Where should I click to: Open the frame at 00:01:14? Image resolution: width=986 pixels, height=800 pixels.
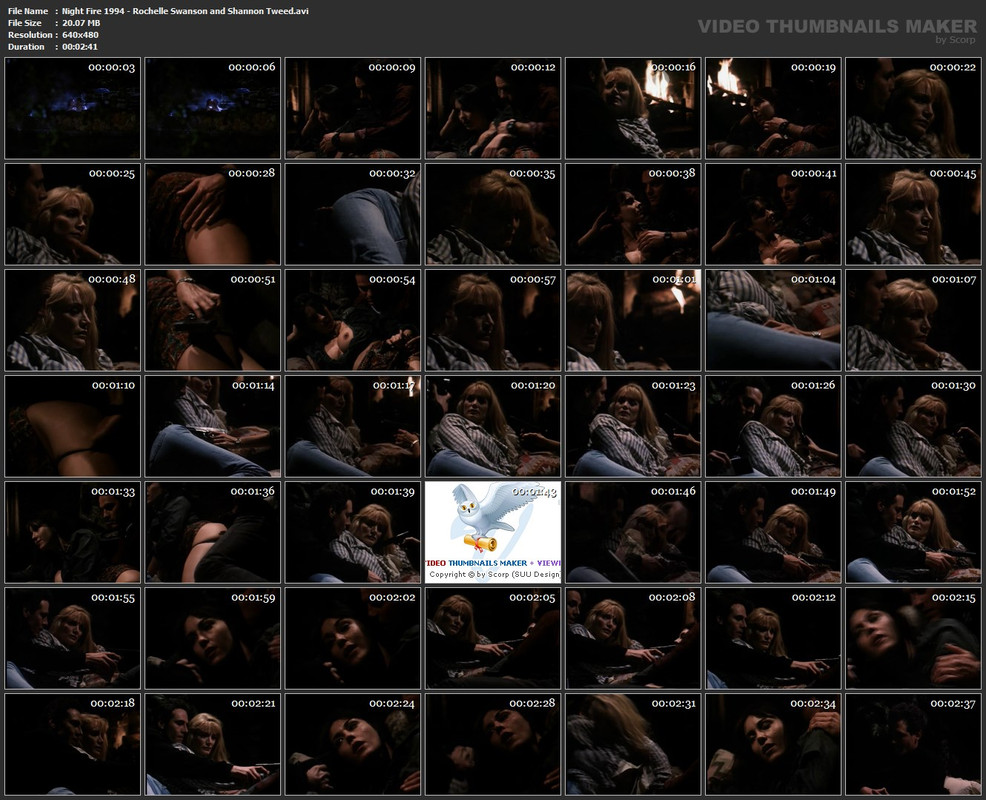pos(213,426)
